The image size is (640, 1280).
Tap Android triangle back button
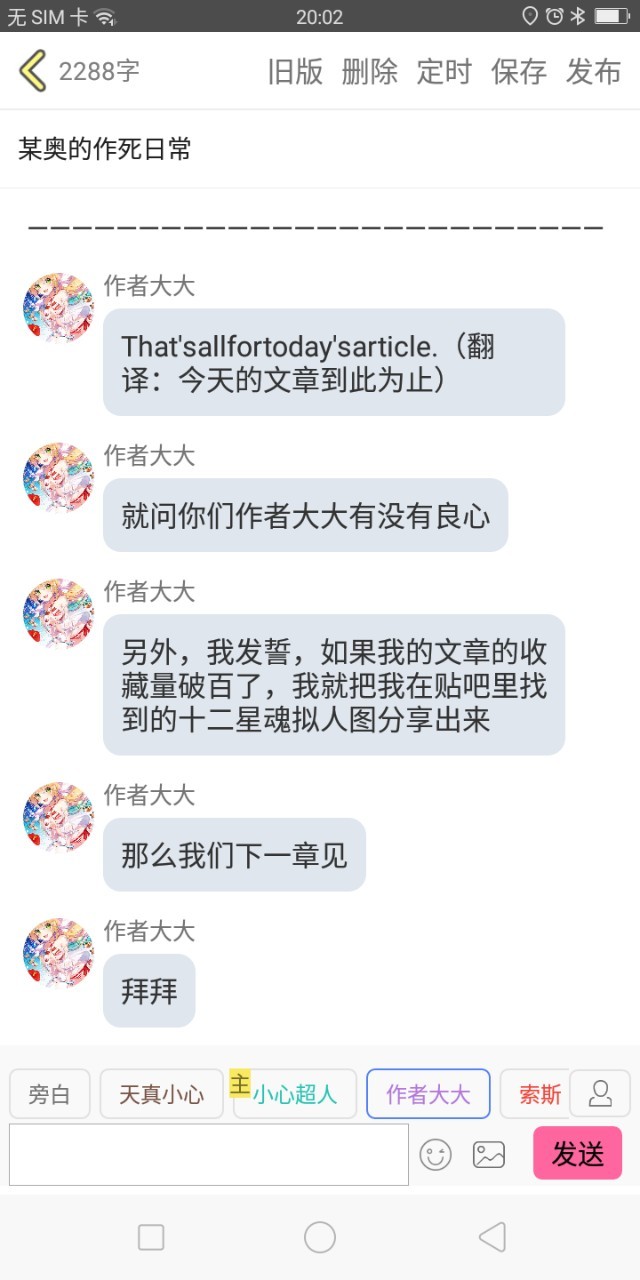tap(492, 1238)
